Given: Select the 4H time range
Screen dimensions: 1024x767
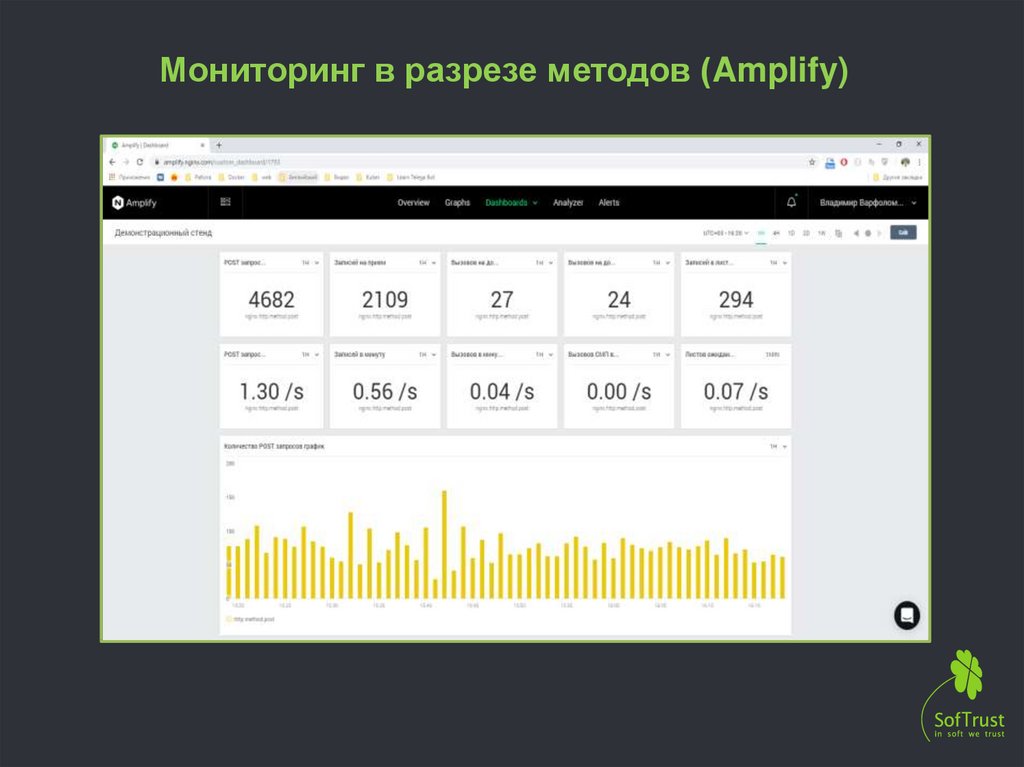Looking at the screenshot, I should [776, 233].
